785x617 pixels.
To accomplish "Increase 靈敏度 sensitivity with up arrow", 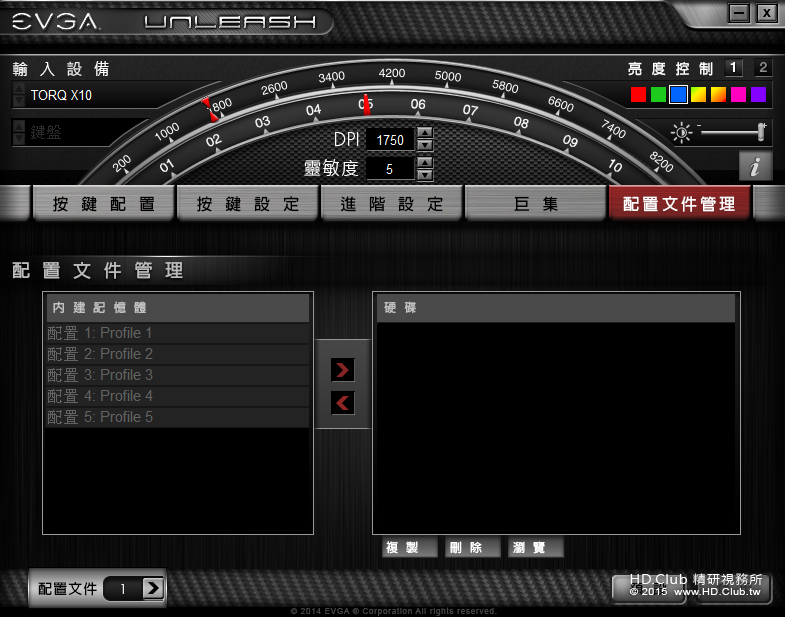I will pyautogui.click(x=425, y=163).
